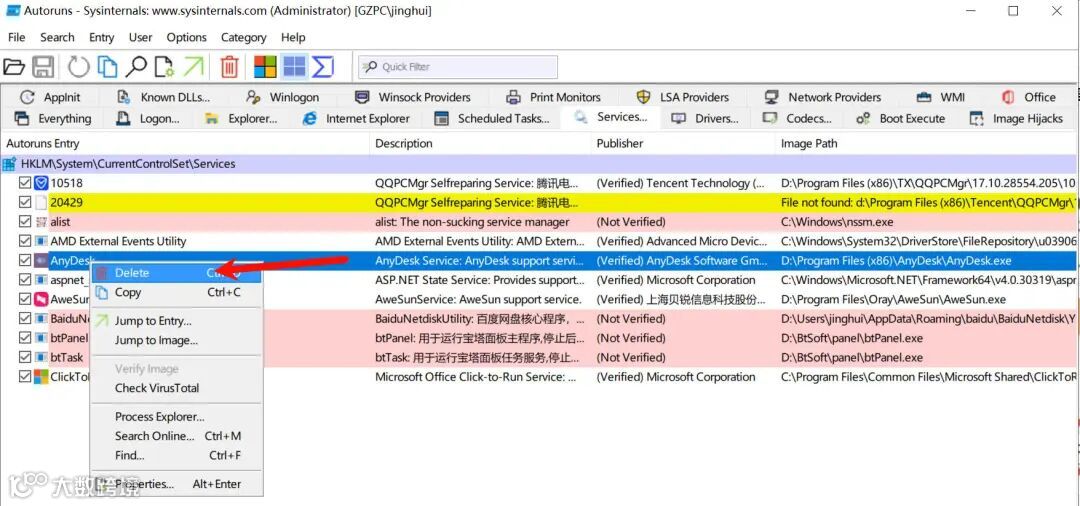Open the Category menu
The image size is (1080, 506).
pos(243,37)
